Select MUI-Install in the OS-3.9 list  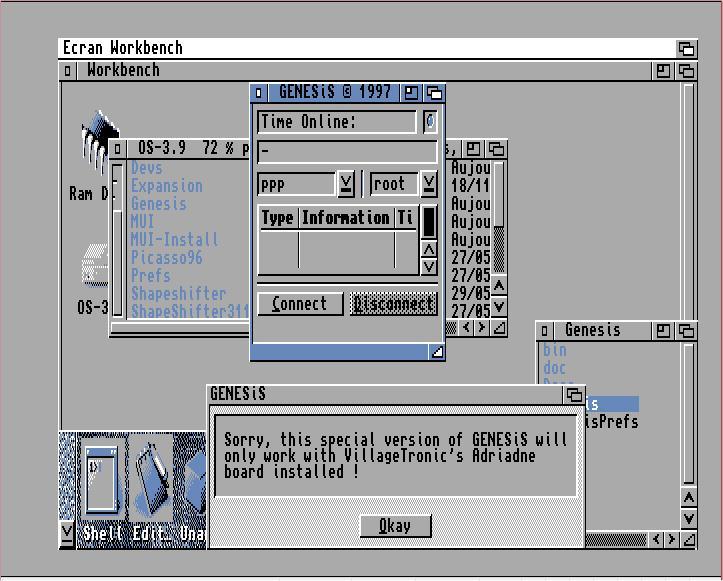174,240
